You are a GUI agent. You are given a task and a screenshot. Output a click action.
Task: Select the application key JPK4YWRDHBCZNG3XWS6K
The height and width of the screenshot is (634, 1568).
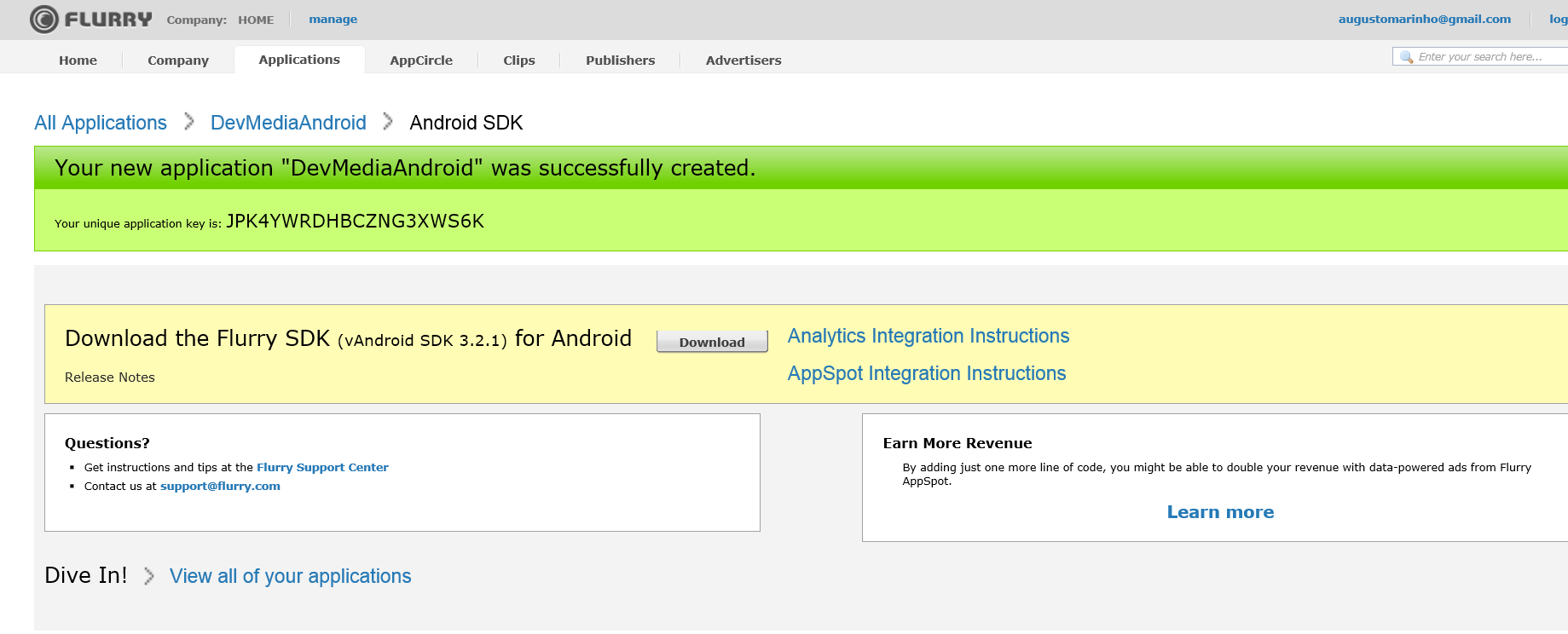tap(355, 222)
